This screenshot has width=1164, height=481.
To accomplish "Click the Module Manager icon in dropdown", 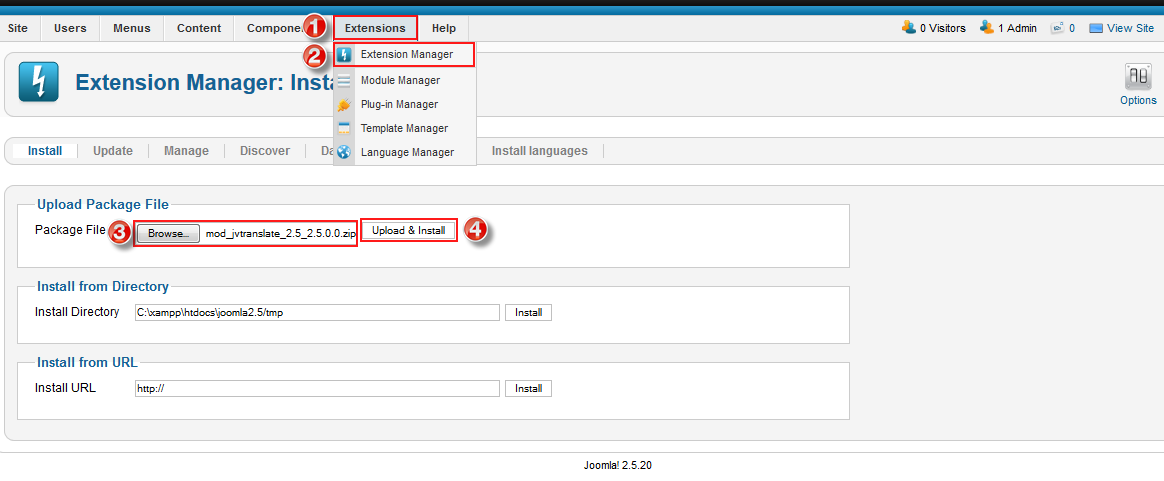I will pos(344,80).
